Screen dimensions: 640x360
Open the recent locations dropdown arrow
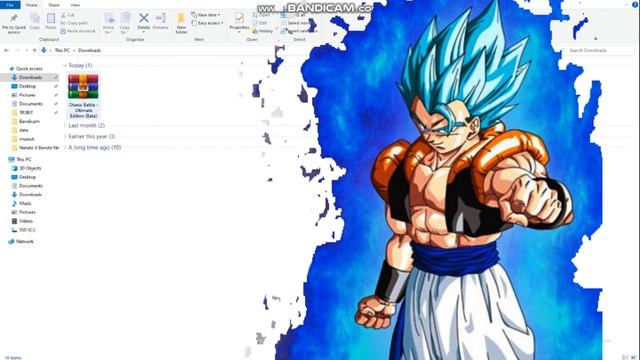click(27, 50)
